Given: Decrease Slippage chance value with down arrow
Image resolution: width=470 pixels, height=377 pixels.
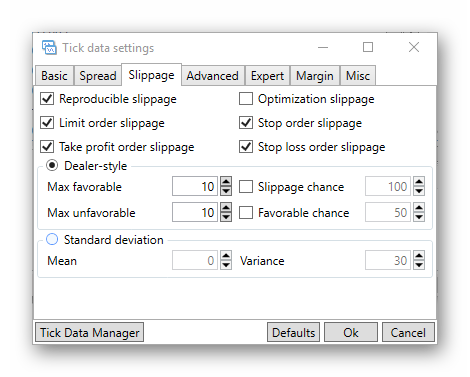Looking at the screenshot, I should 419,191.
